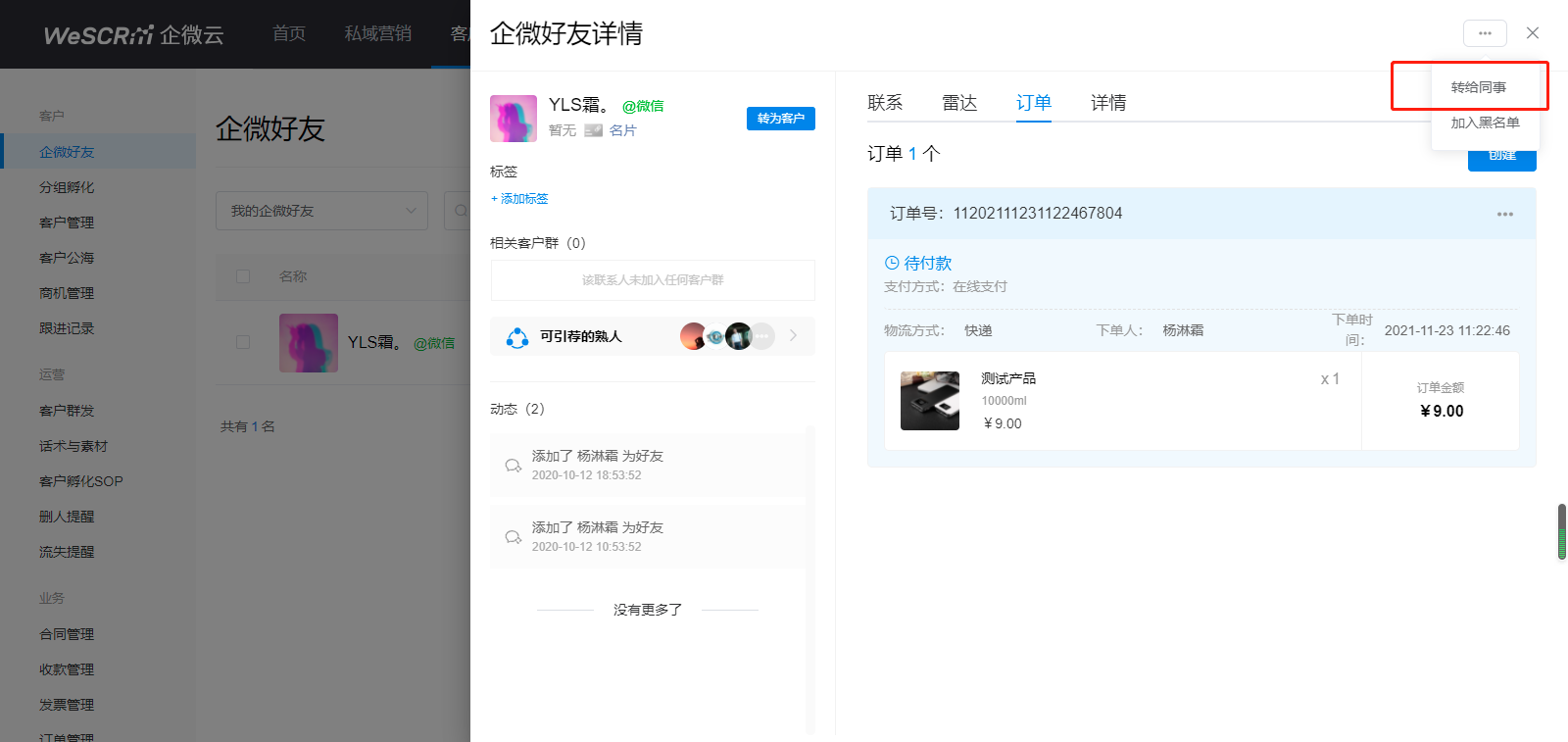Select 加入黑名单 menu option
This screenshot has width=1568, height=742.
(x=1485, y=123)
